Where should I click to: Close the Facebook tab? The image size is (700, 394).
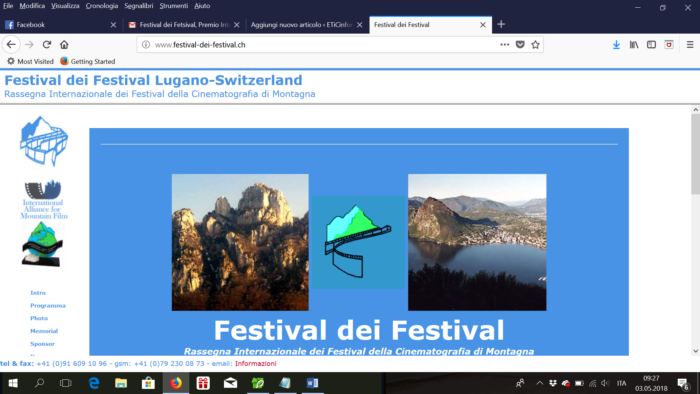click(x=113, y=25)
